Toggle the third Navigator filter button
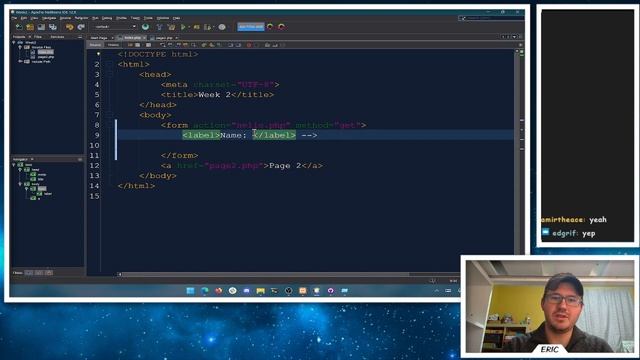The height and width of the screenshot is (360, 640). point(49,273)
